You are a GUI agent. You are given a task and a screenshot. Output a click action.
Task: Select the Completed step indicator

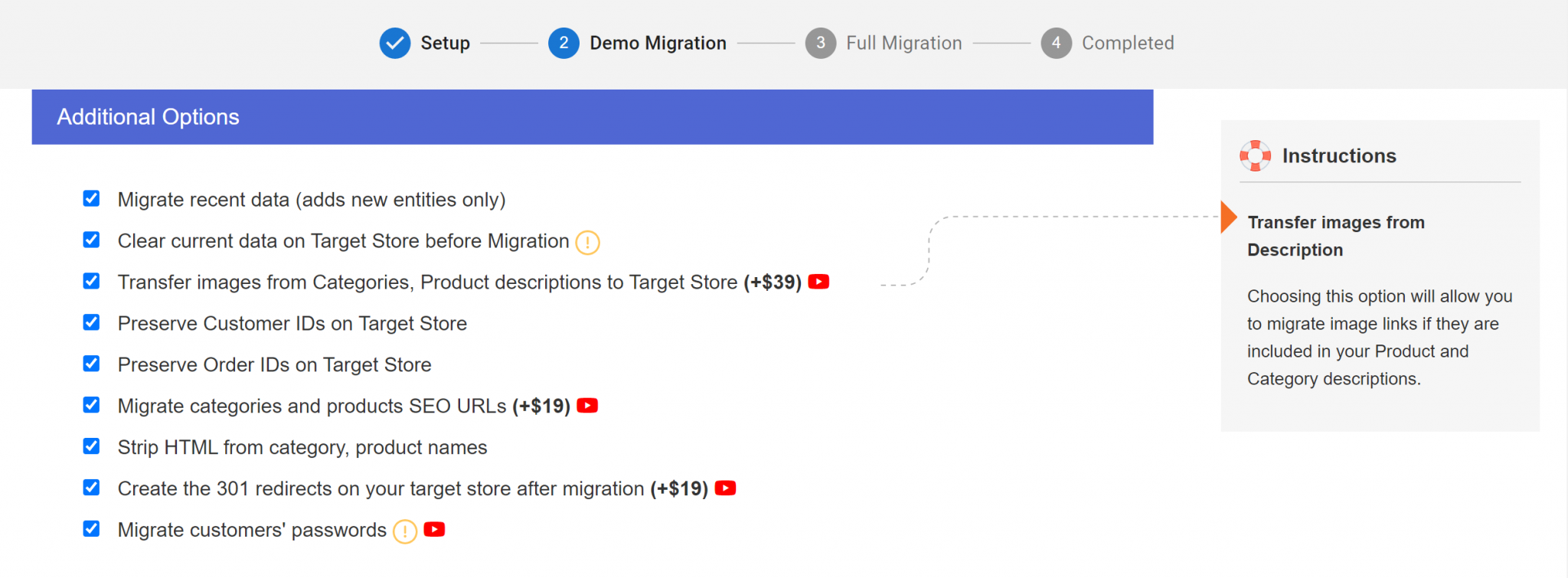(1055, 43)
